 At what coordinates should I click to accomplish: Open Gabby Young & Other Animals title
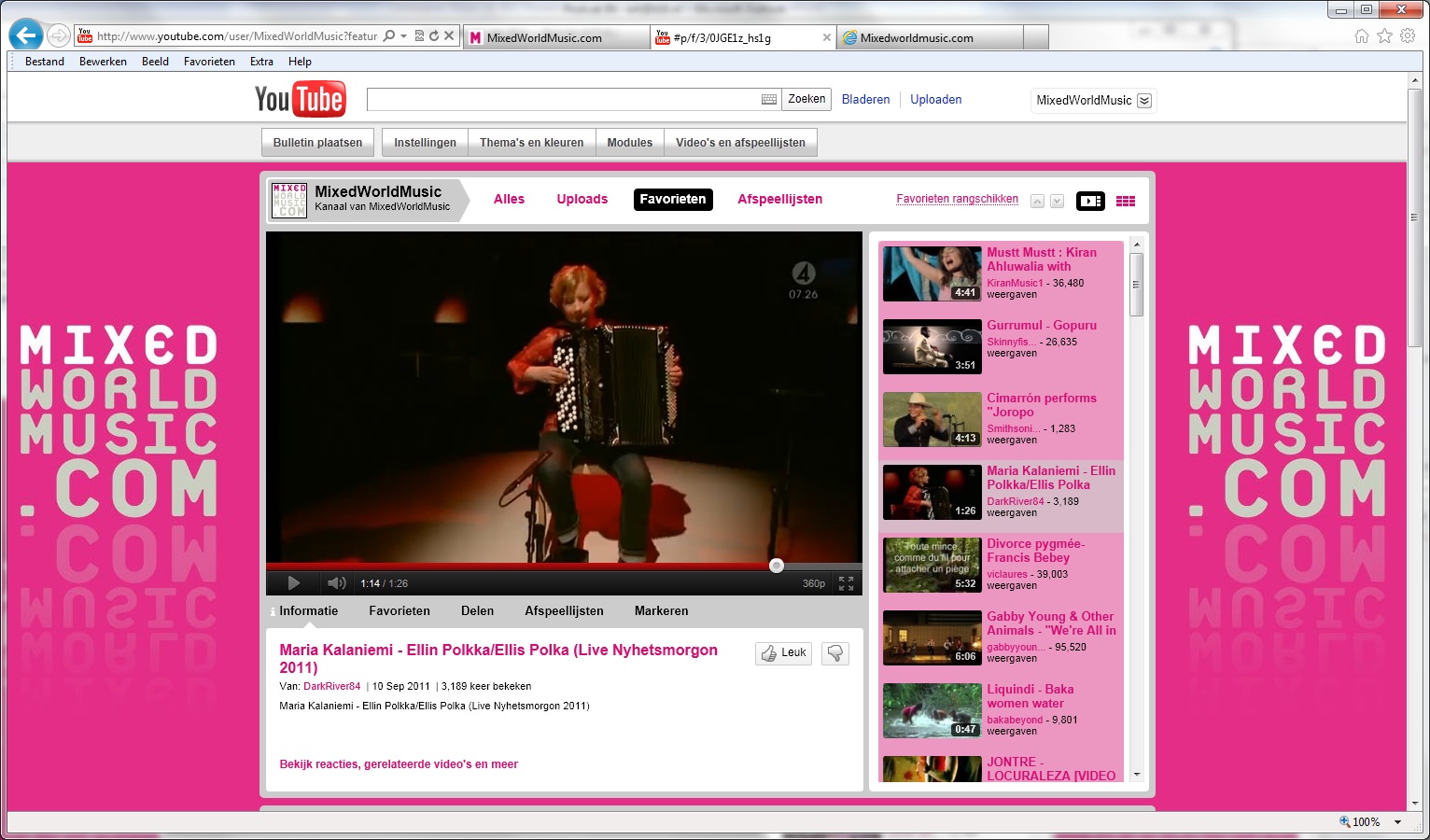1051,623
